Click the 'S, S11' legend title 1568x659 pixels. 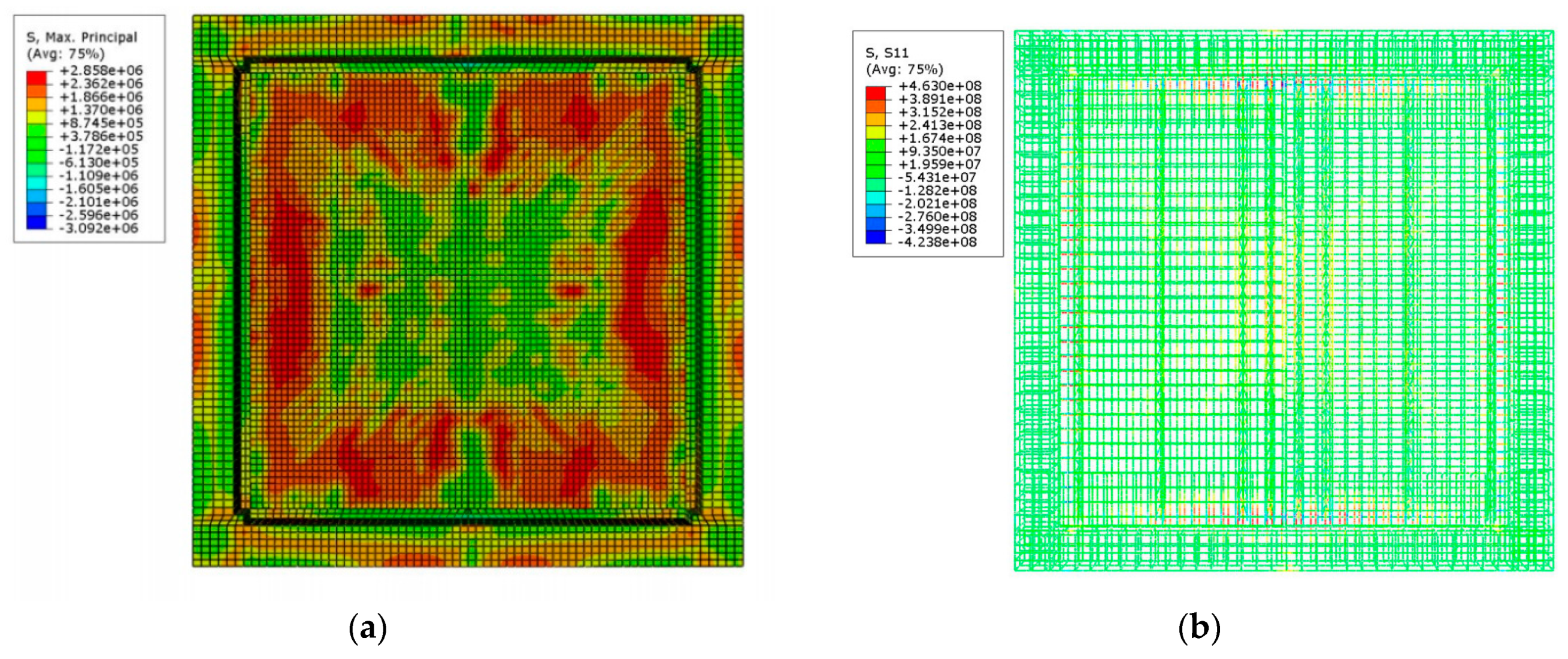pos(887,53)
